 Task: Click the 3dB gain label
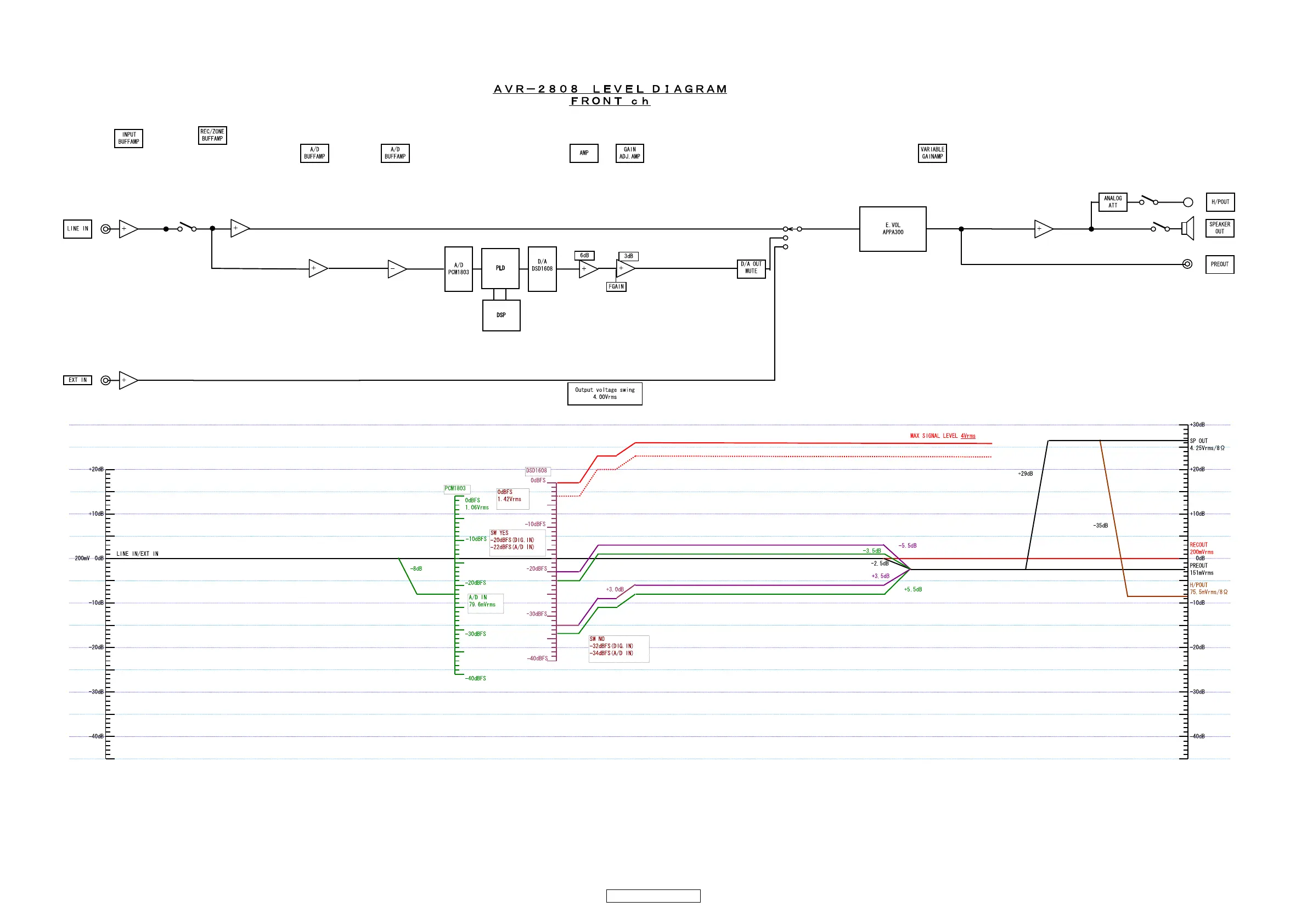[x=628, y=256]
